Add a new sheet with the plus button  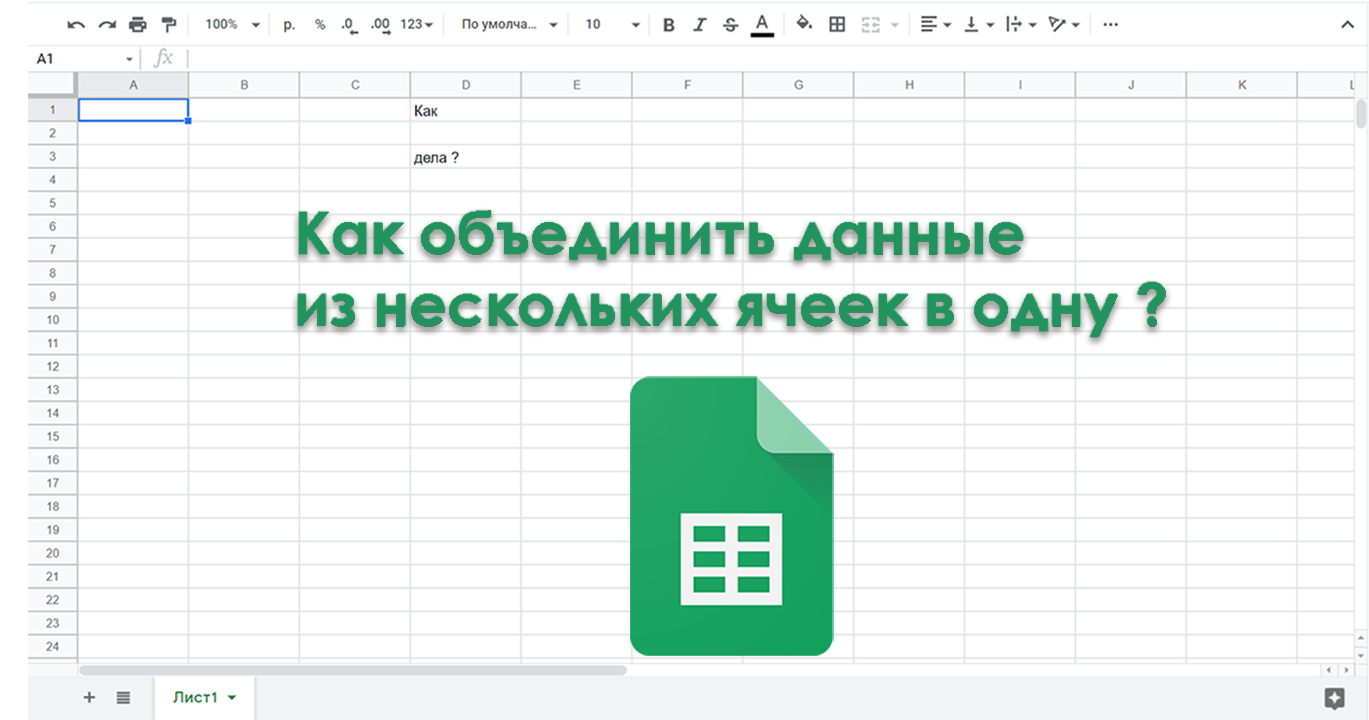click(x=89, y=698)
